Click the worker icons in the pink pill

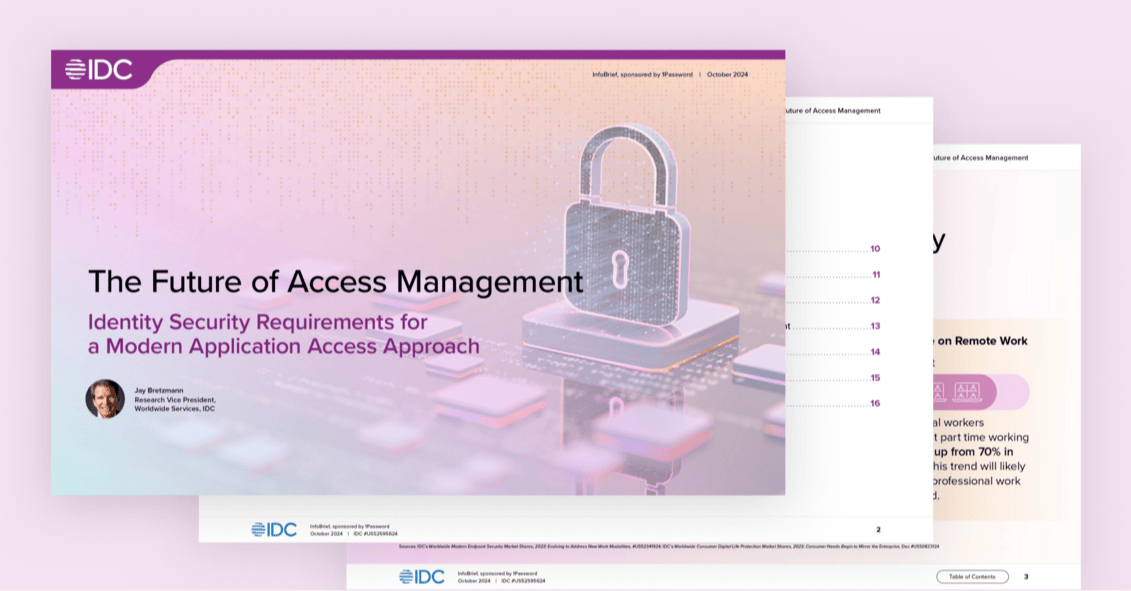coord(952,391)
